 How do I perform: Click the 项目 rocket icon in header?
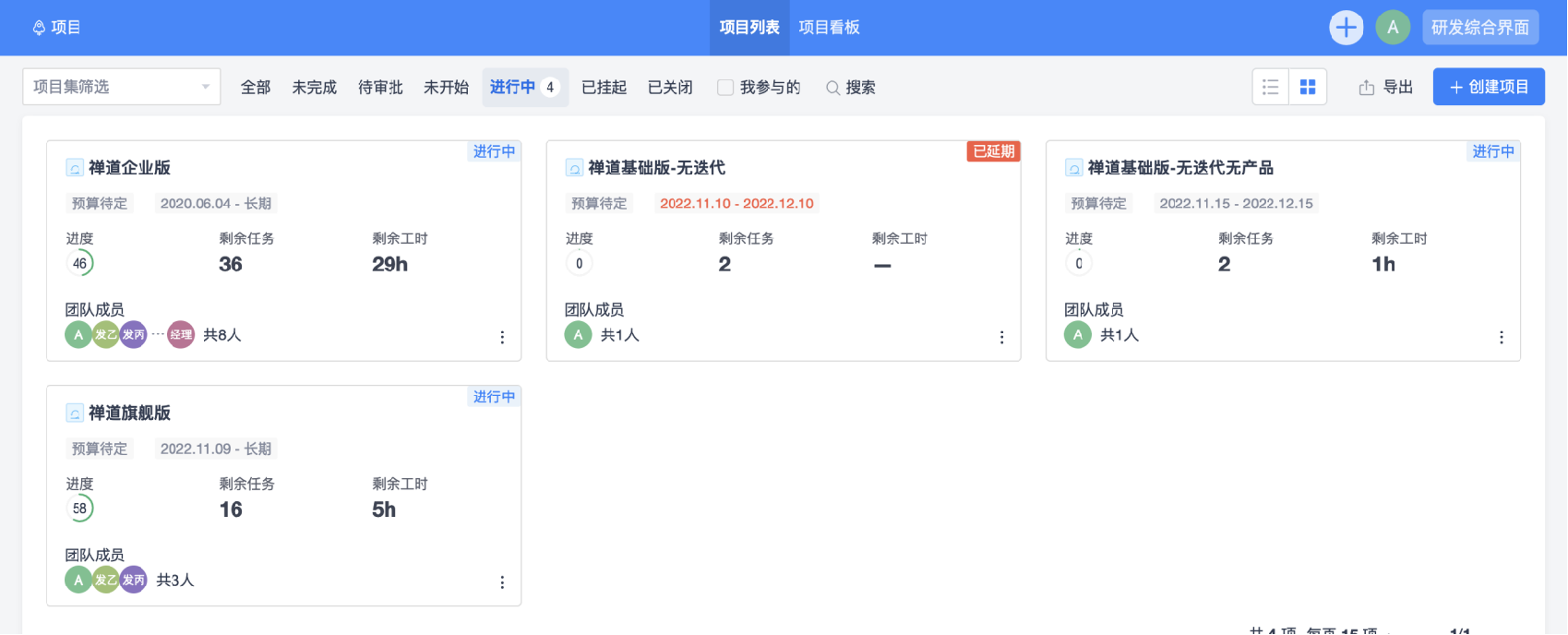(39, 28)
